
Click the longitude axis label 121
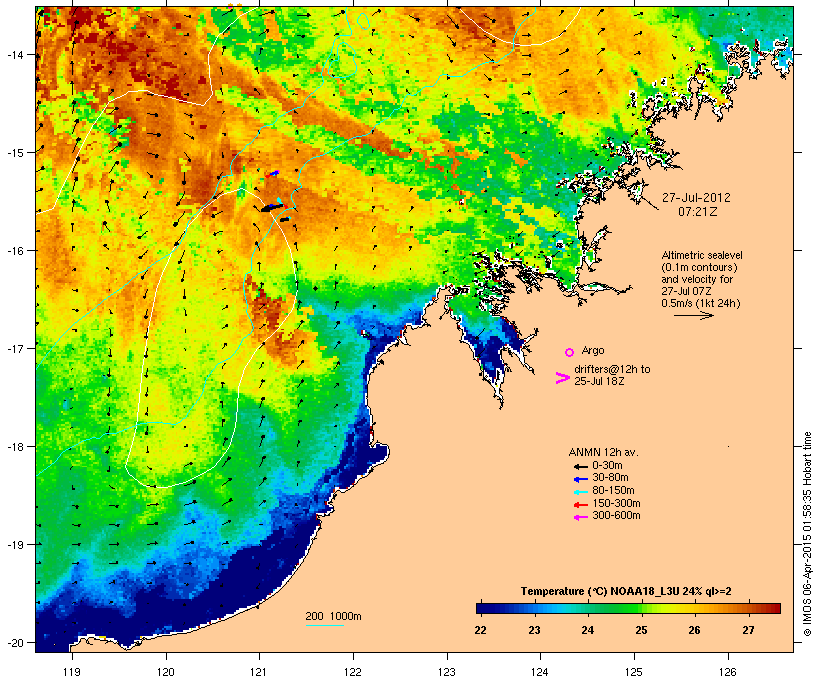pos(259,672)
